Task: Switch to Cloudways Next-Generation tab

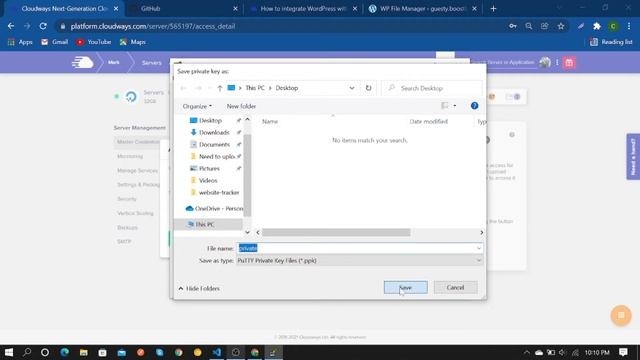Action: click(64, 8)
